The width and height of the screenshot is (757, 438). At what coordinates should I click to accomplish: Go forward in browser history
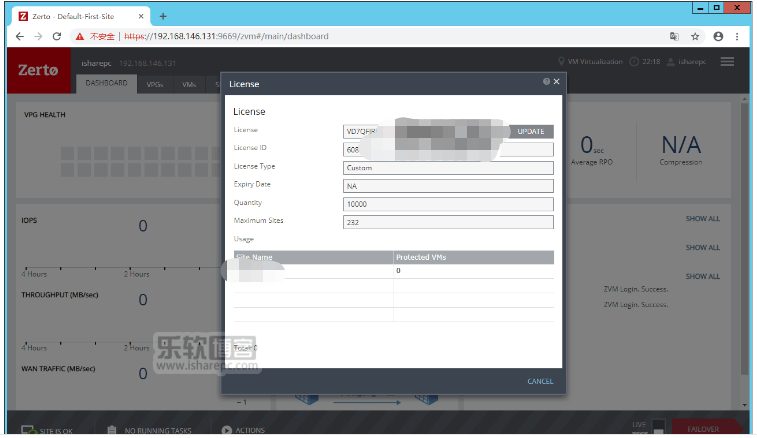(x=38, y=36)
